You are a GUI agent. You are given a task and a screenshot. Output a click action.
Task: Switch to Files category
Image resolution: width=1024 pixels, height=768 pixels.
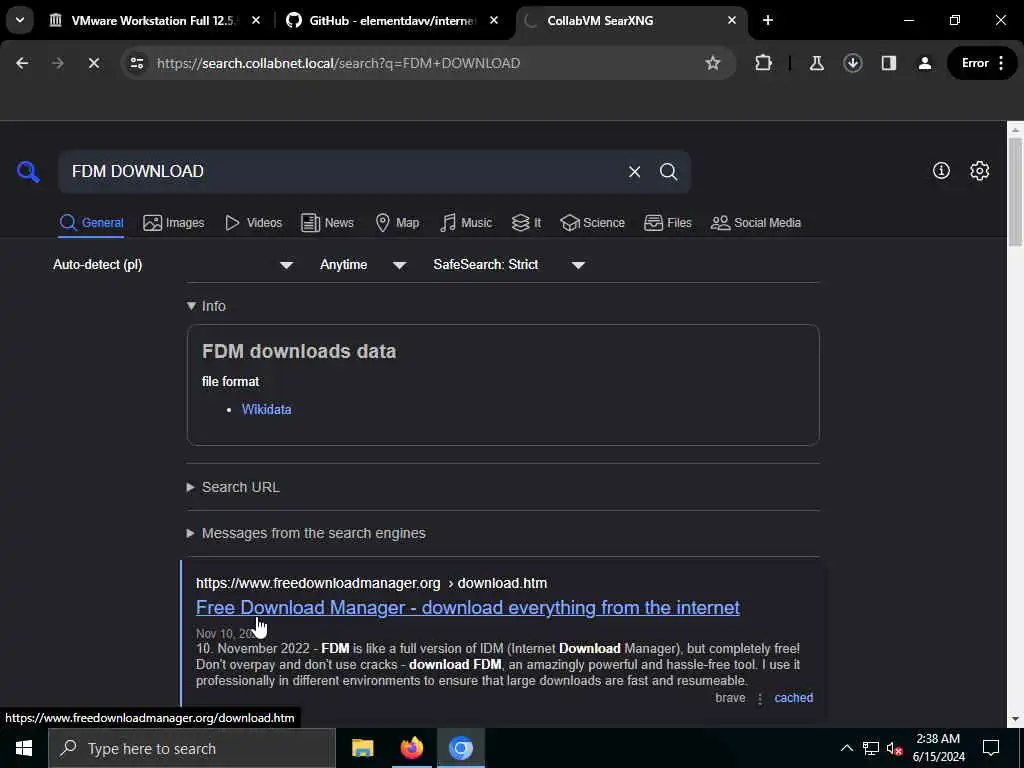[x=667, y=223]
